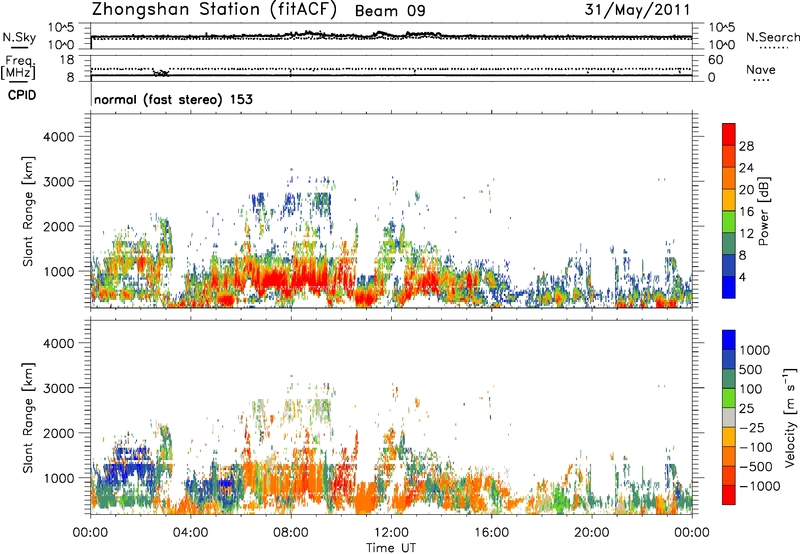The height and width of the screenshot is (554, 800).
Task: Click the "20:00" time axis label
Action: pos(592,533)
